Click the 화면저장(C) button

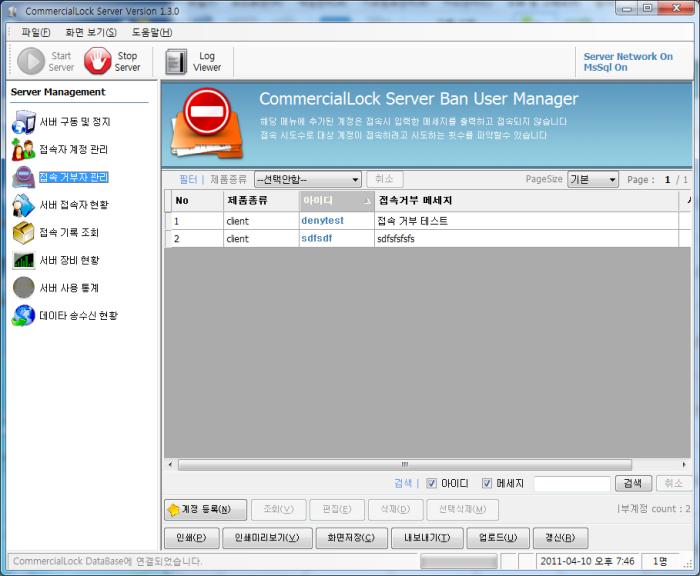(x=351, y=538)
